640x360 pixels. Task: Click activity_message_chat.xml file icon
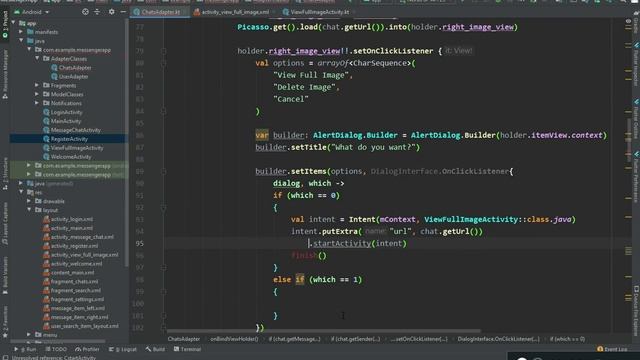click(46, 237)
